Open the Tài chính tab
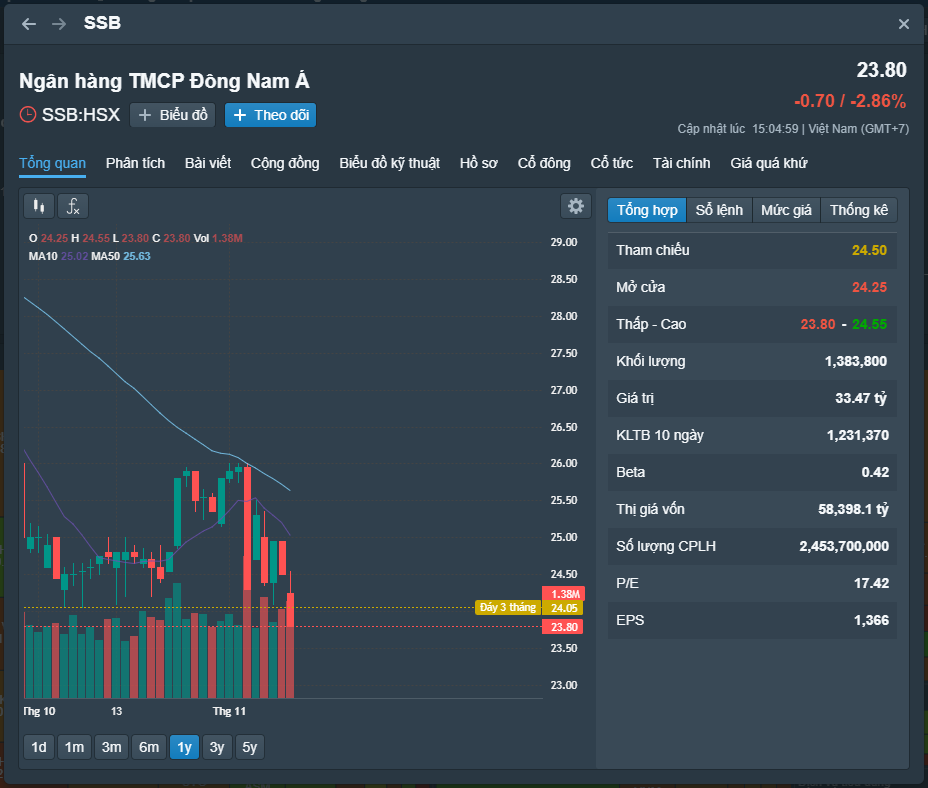The width and height of the screenshot is (928, 788). 682,163
